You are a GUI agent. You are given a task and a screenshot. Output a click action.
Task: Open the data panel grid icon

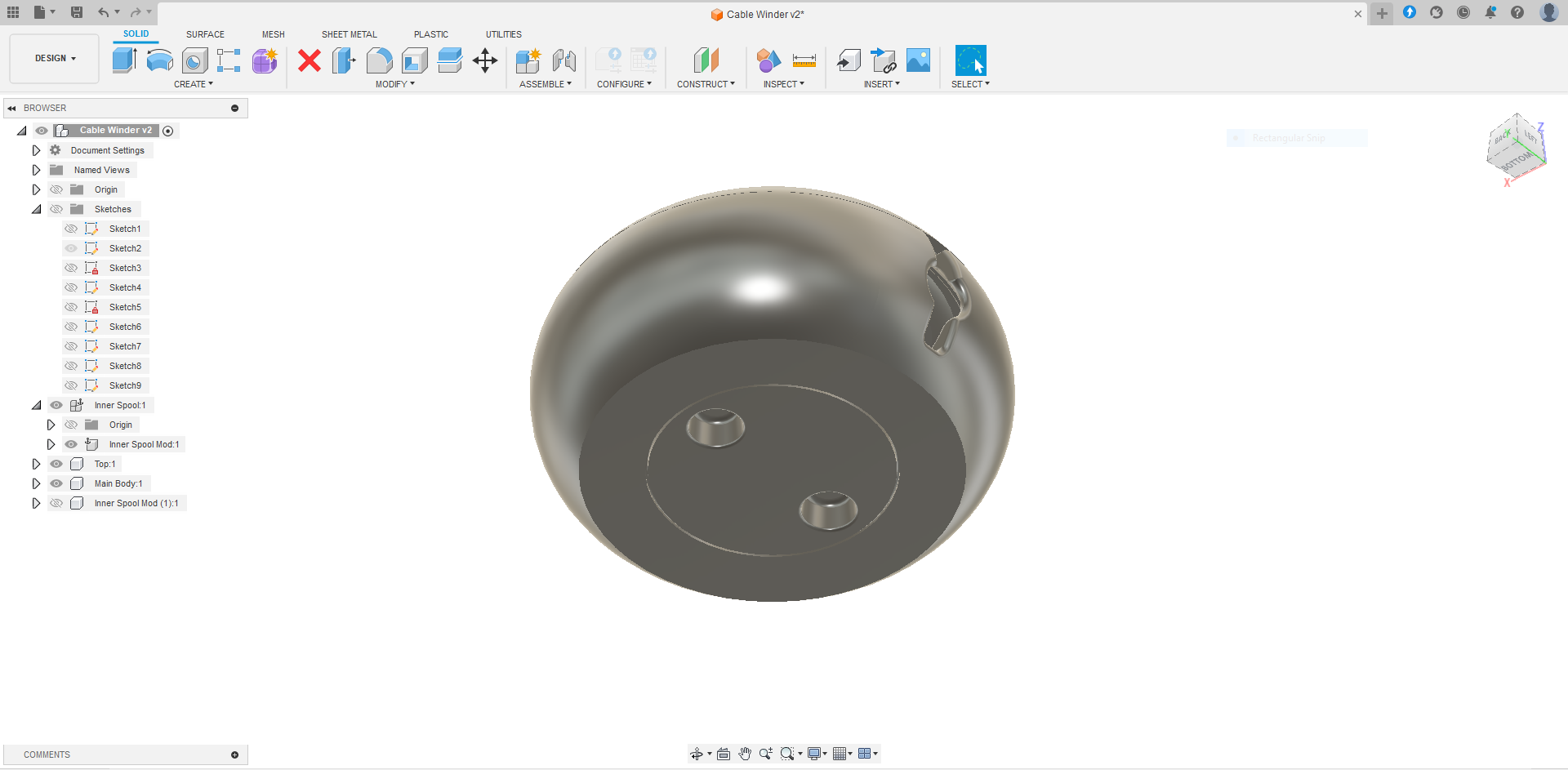pos(13,12)
